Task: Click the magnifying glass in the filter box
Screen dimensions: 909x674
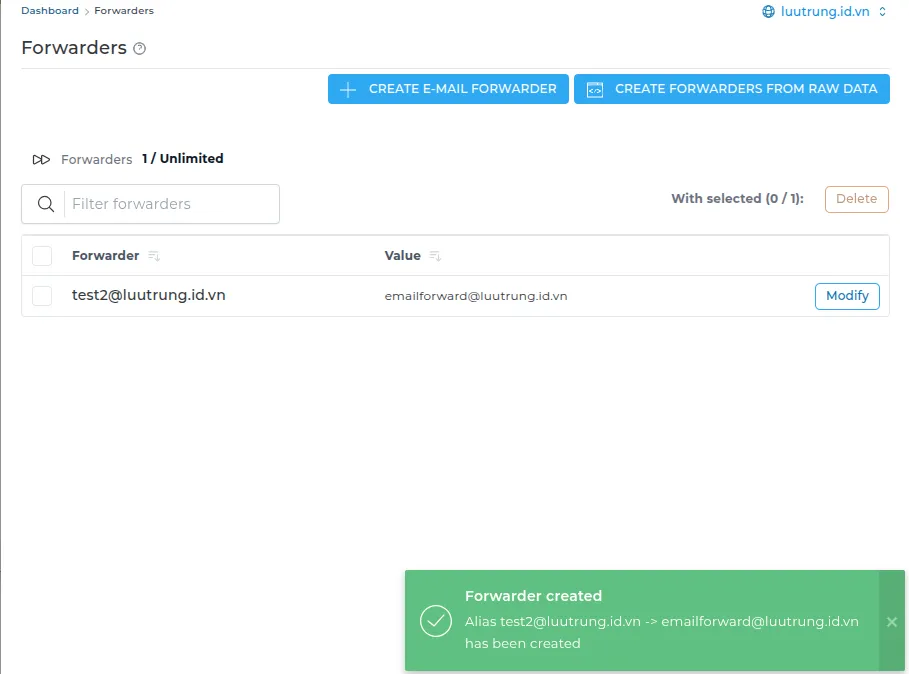Action: click(45, 203)
